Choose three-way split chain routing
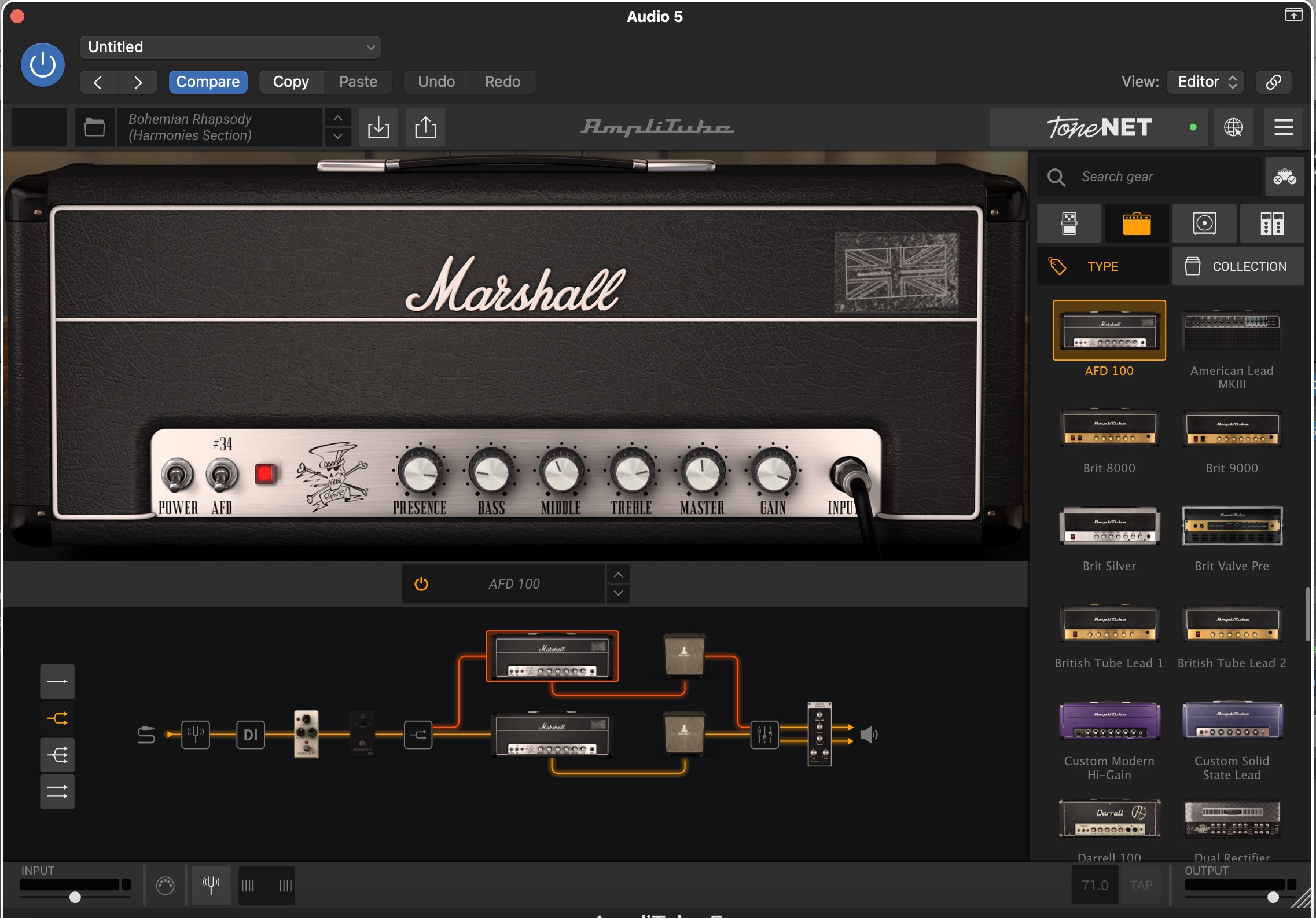Image resolution: width=1316 pixels, height=918 pixels. point(57,755)
